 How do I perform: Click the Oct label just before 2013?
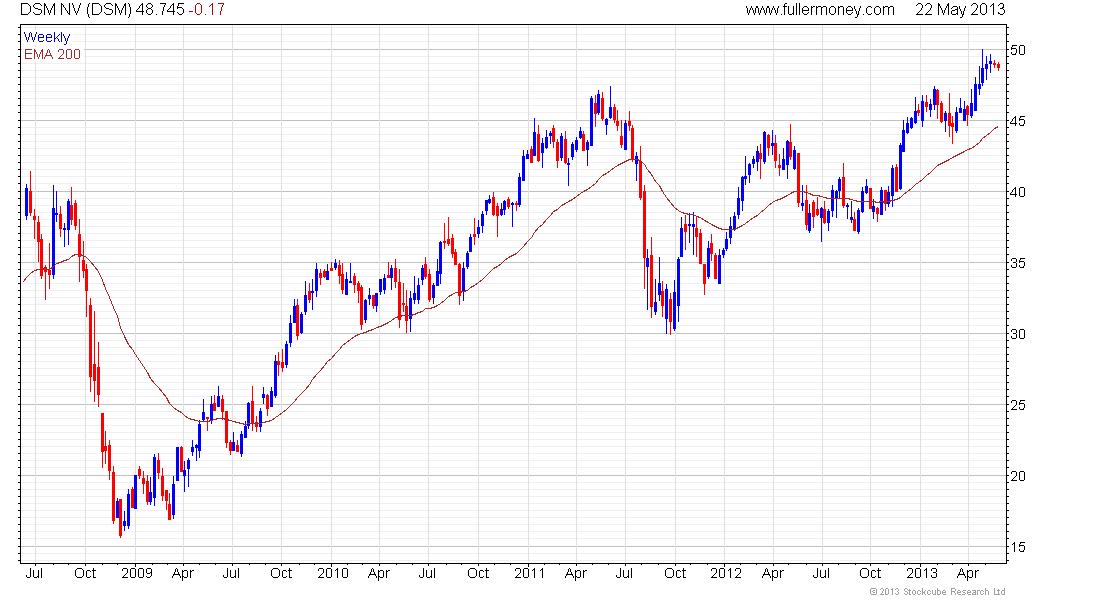(x=870, y=573)
